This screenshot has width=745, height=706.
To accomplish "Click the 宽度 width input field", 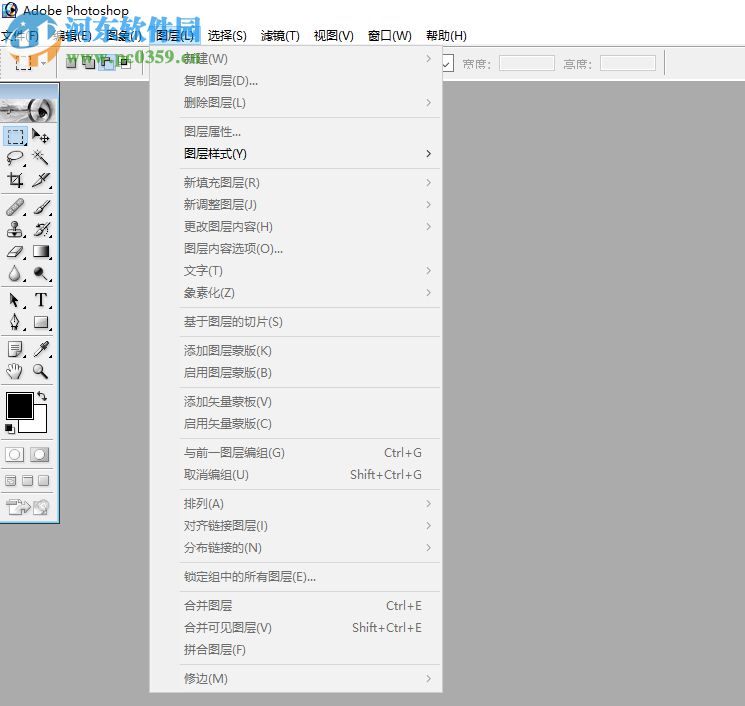I will (x=527, y=63).
